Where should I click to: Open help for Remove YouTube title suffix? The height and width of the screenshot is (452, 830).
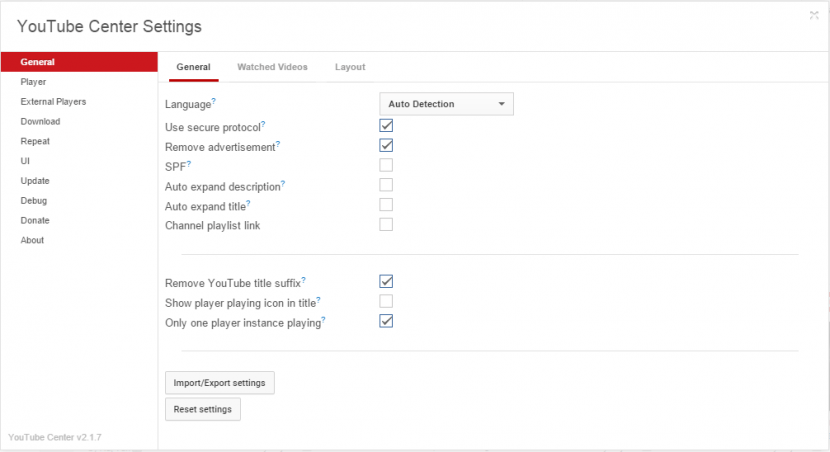click(x=304, y=279)
